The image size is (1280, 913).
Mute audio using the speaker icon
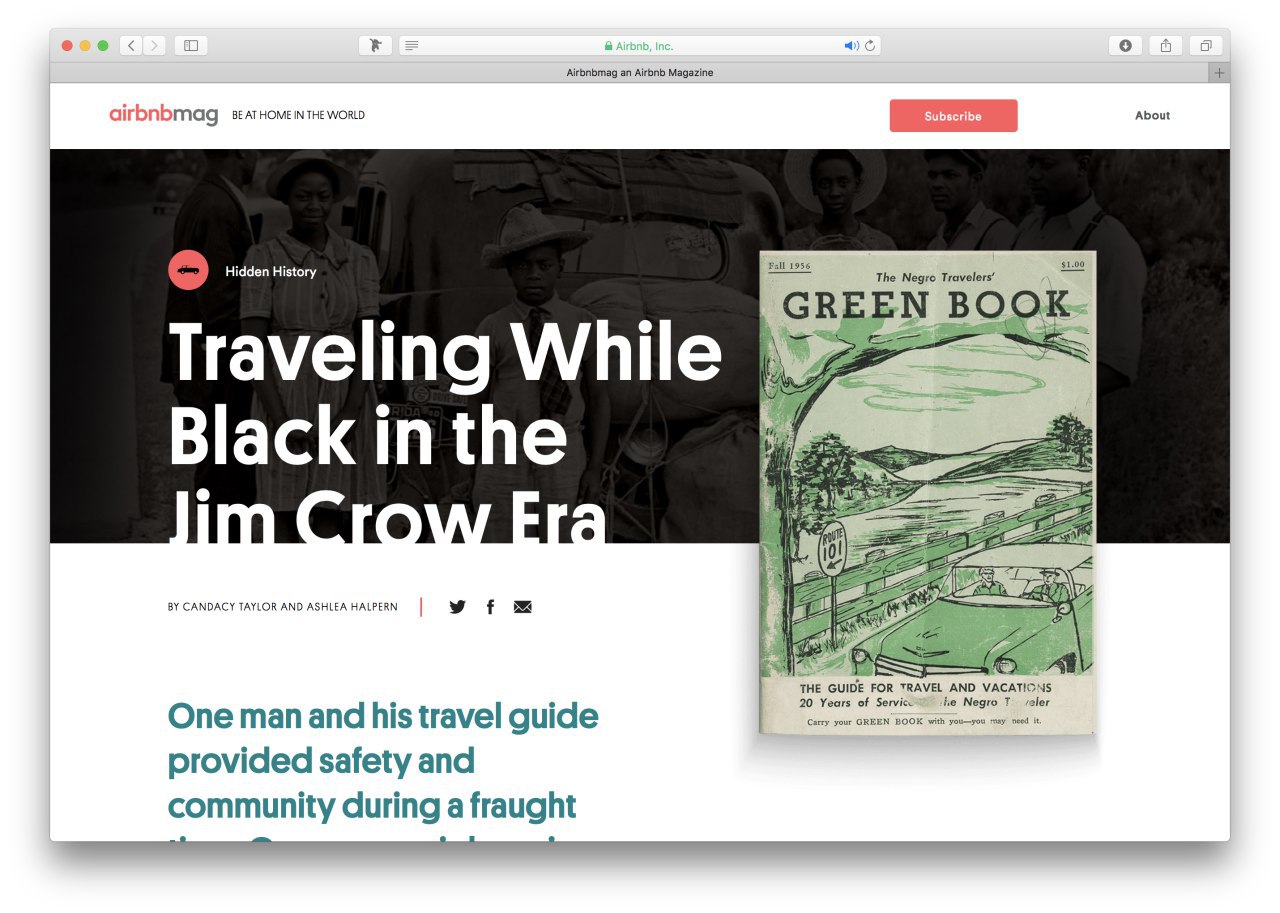point(851,46)
